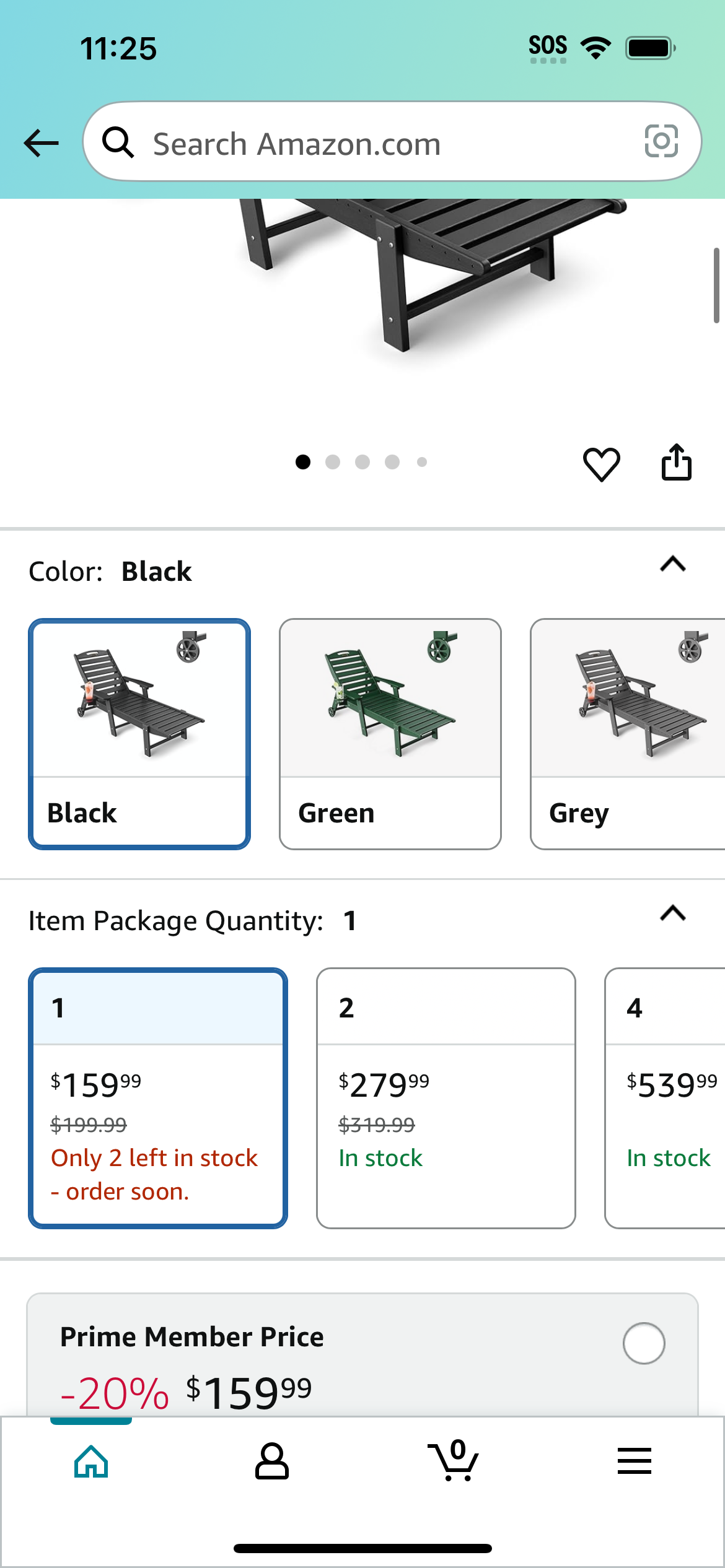This screenshot has width=725, height=1568.
Task: Collapse the Item Package Quantity chevron
Action: click(x=673, y=913)
